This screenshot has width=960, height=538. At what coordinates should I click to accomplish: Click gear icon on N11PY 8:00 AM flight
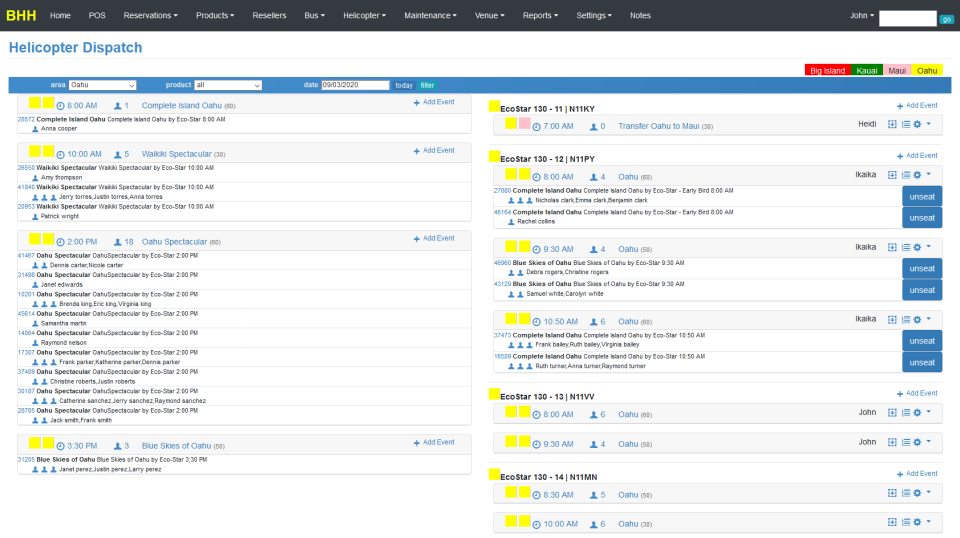pyautogui.click(x=917, y=175)
